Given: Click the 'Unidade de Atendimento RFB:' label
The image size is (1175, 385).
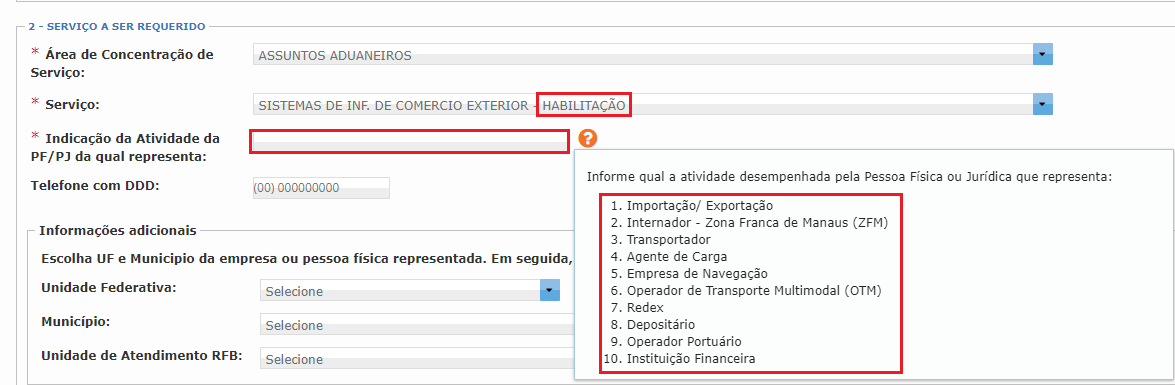Looking at the screenshot, I should tap(142, 355).
